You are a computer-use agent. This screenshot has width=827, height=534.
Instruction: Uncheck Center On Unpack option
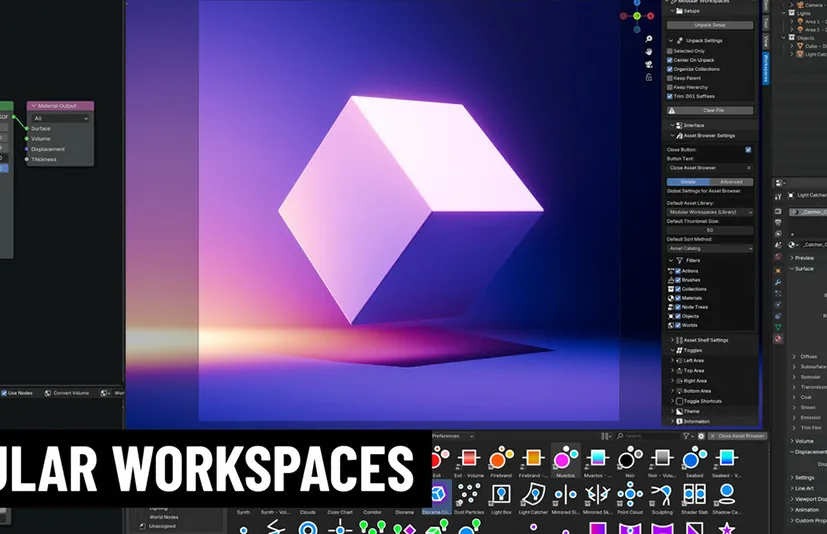tap(671, 60)
